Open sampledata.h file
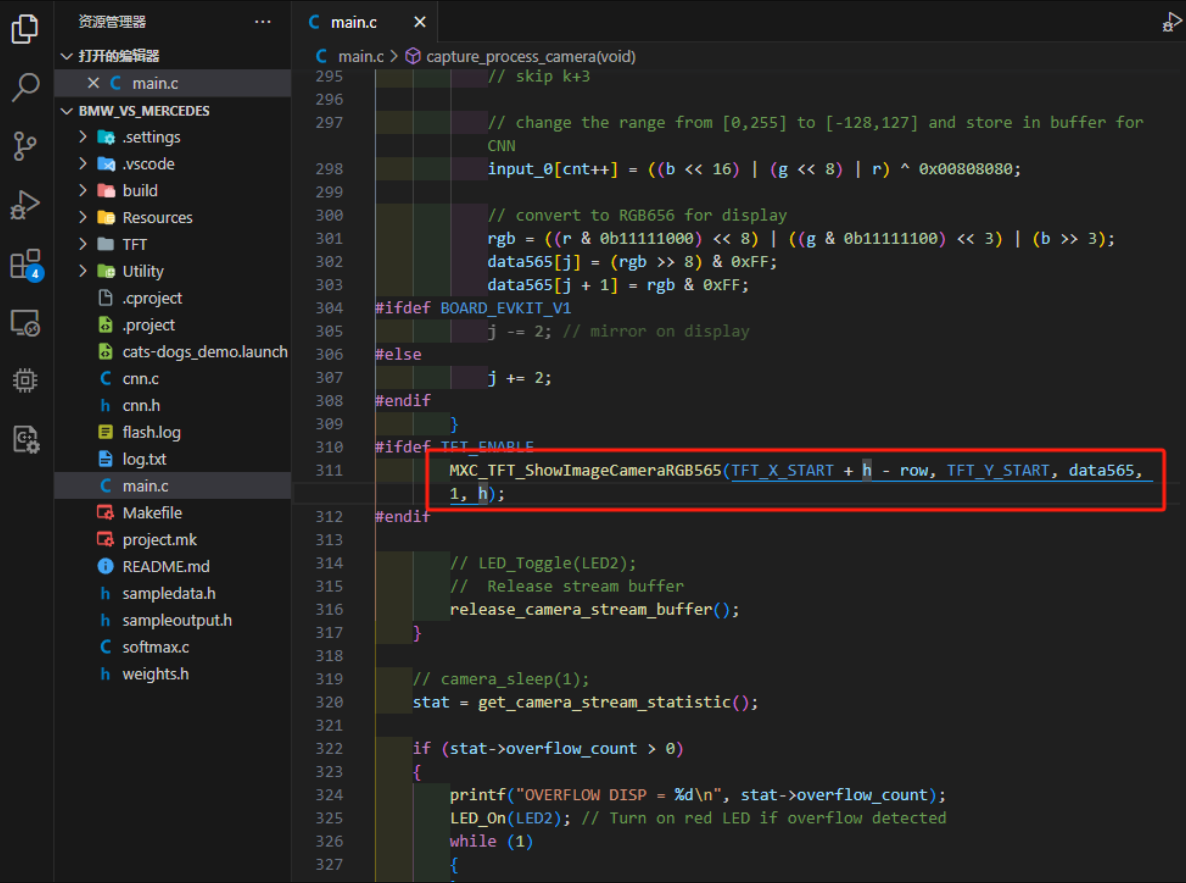The image size is (1186, 883). pos(169,594)
